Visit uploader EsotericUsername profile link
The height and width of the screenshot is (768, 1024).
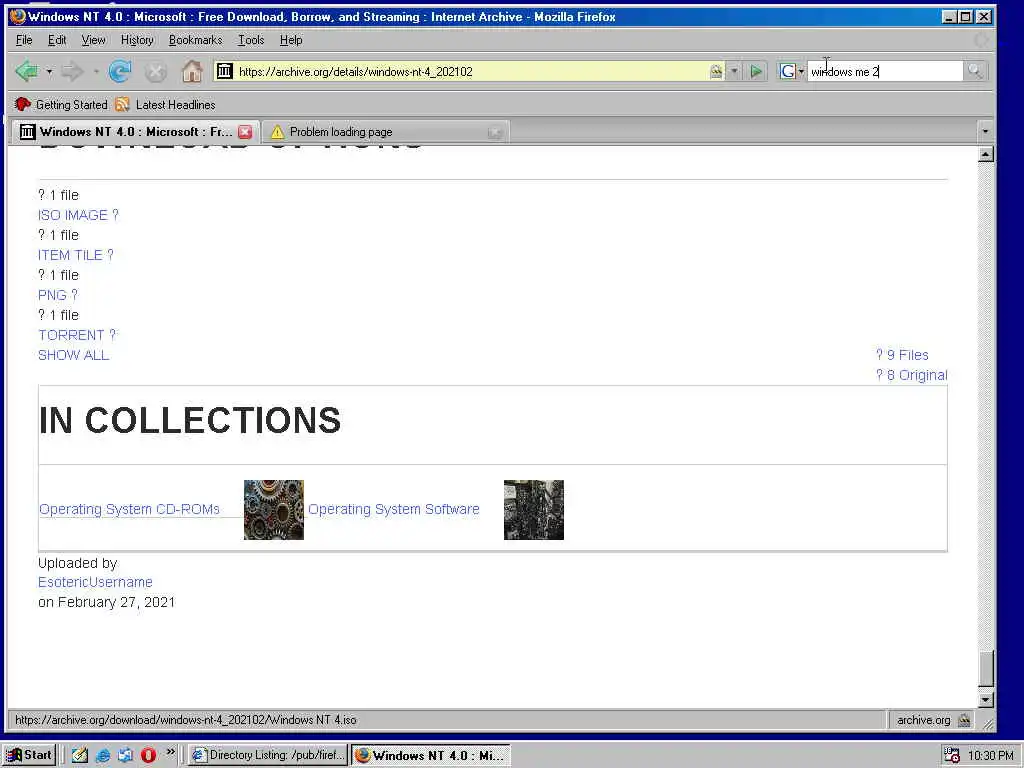pyautogui.click(x=95, y=582)
